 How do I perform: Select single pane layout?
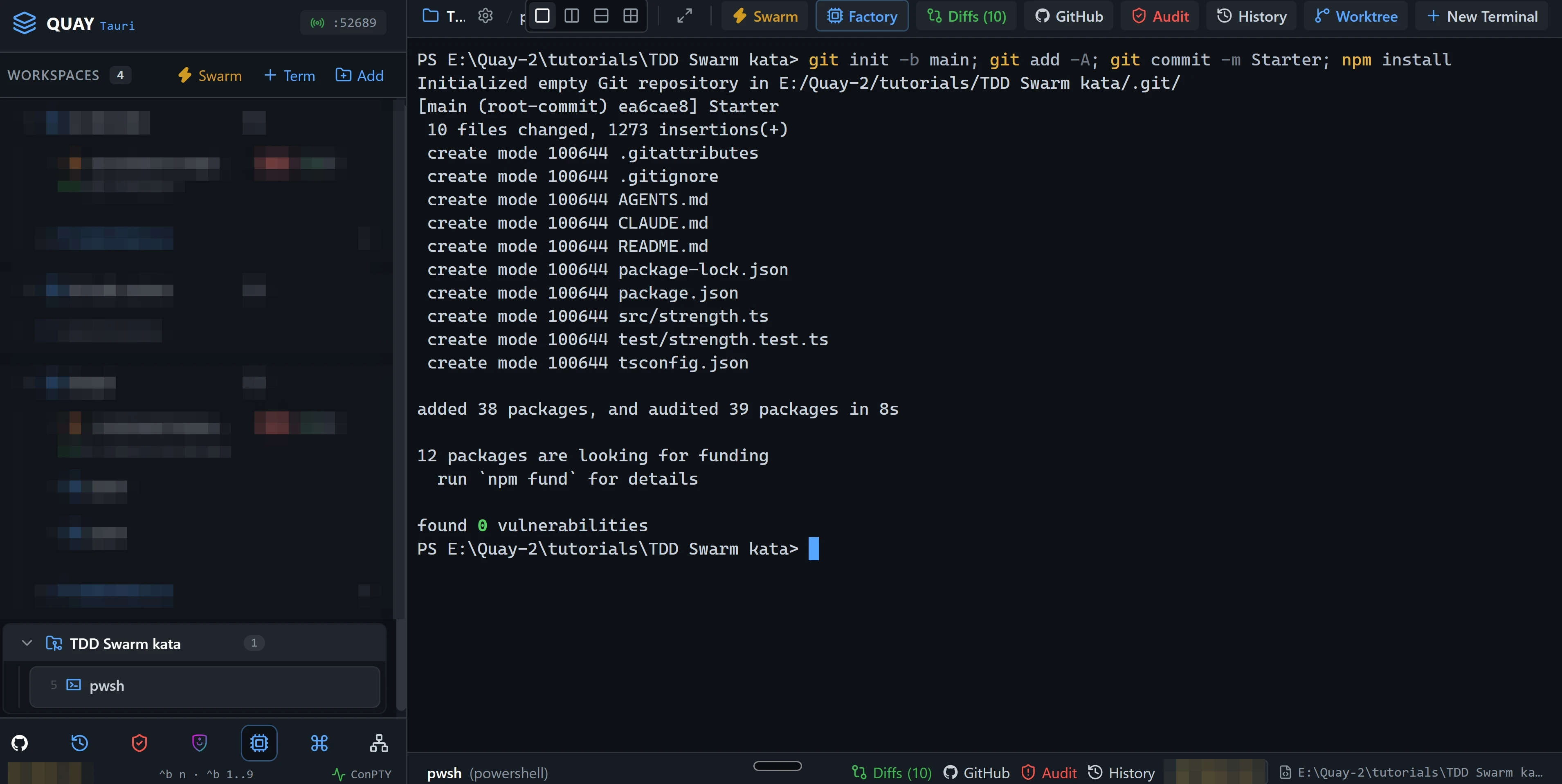tap(543, 16)
